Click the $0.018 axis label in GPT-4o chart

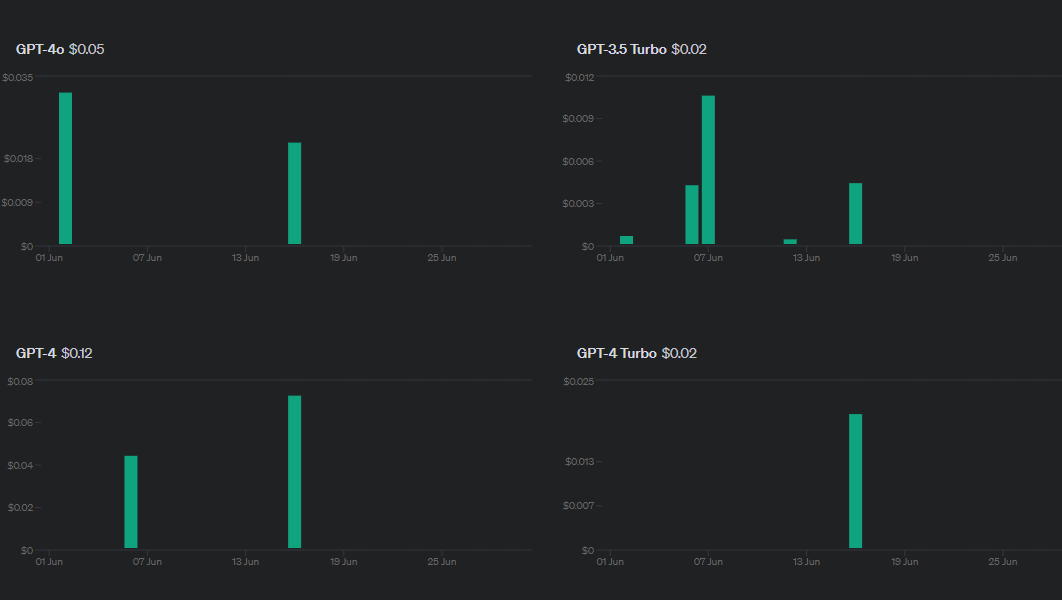tap(18, 158)
